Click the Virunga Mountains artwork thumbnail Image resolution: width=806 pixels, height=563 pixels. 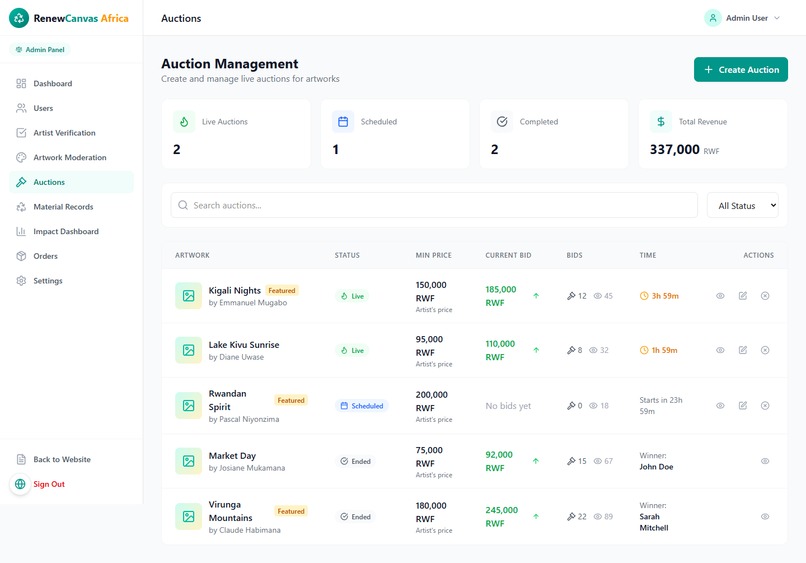[x=189, y=517]
